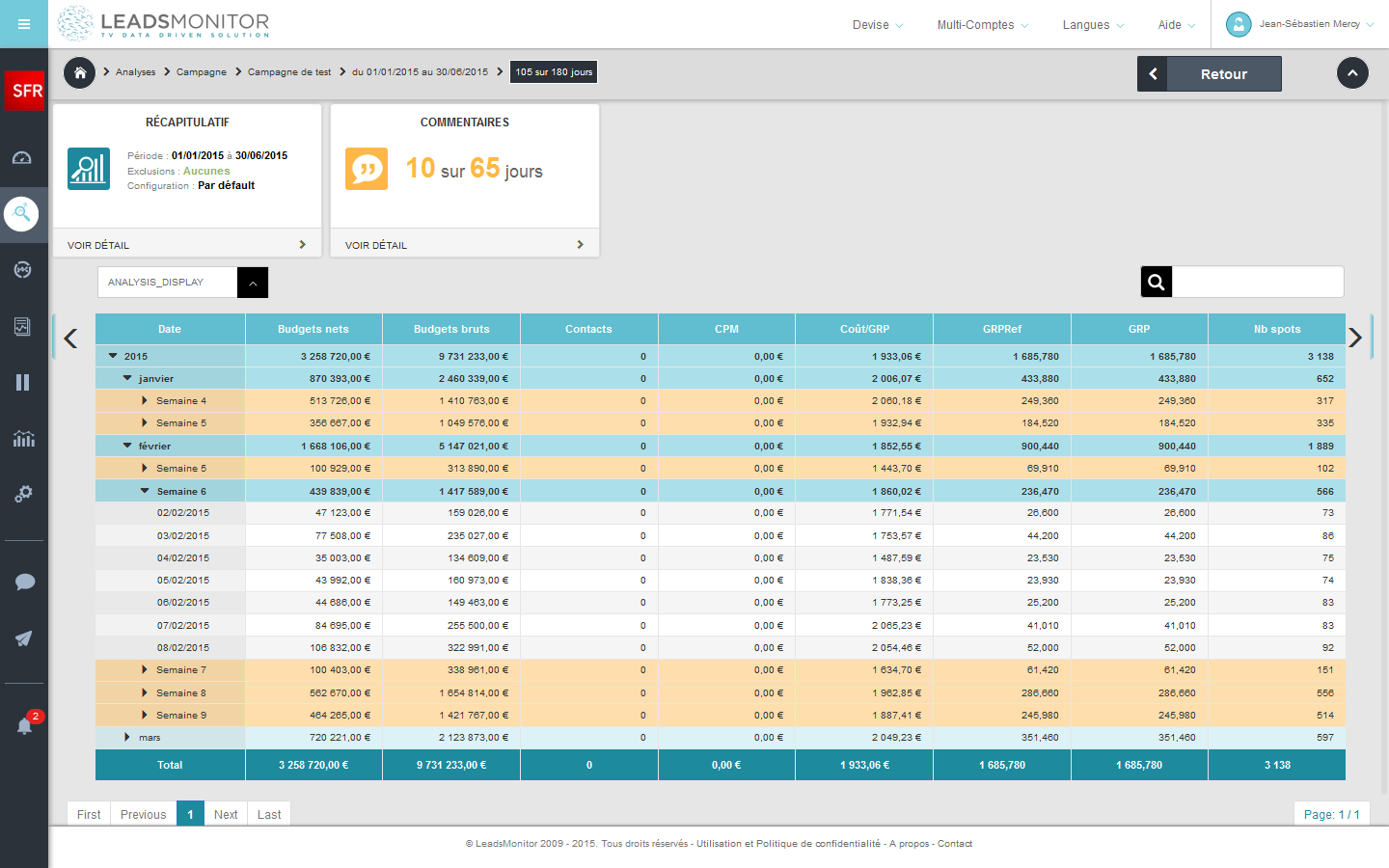Collapse the 2015 tree row
Screen dimensions: 1389x868
pos(113,356)
